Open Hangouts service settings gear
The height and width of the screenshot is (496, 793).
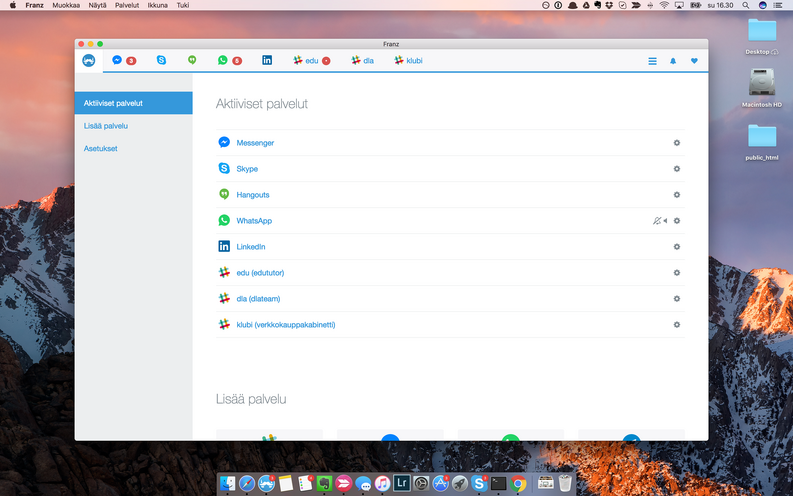coord(677,195)
